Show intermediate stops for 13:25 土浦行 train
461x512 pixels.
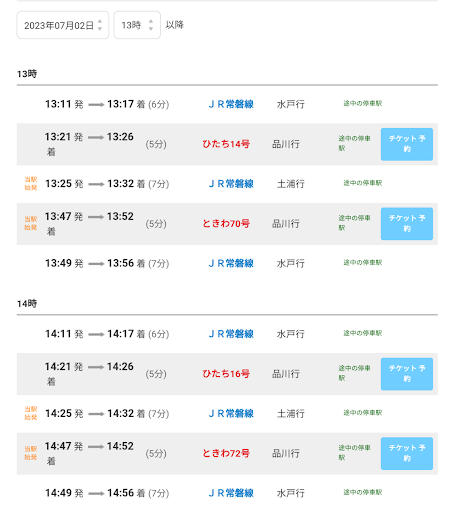pyautogui.click(x=363, y=183)
